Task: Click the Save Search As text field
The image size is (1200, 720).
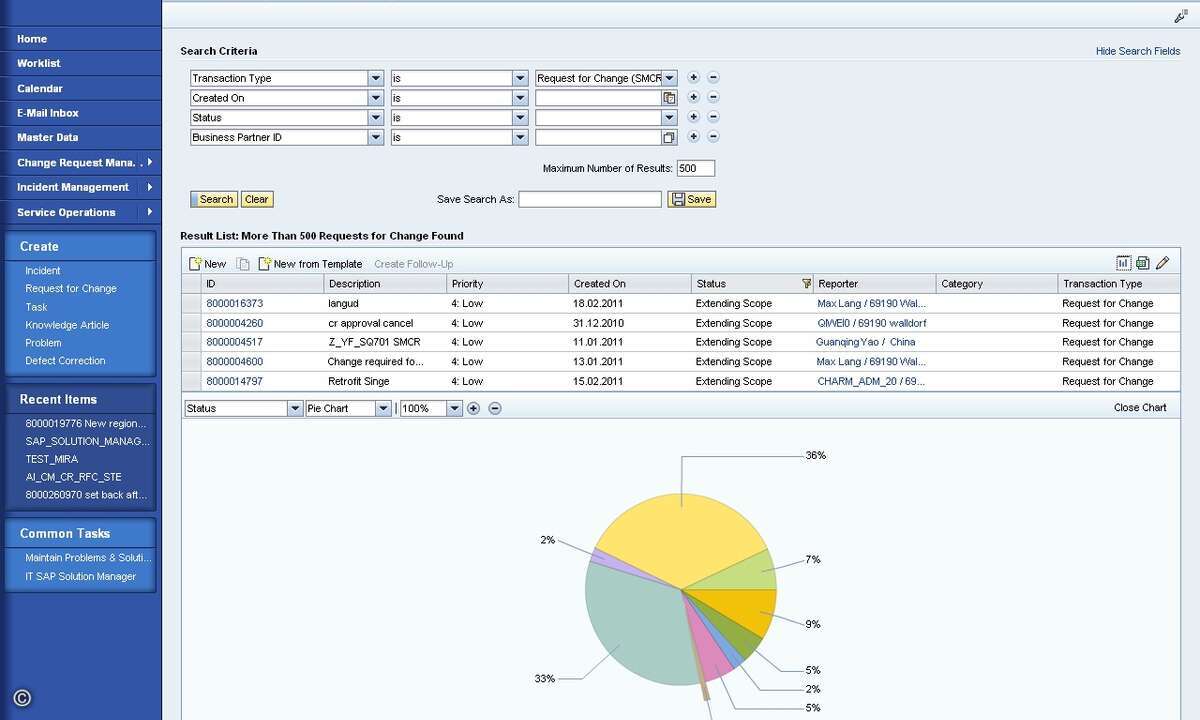Action: (x=590, y=199)
